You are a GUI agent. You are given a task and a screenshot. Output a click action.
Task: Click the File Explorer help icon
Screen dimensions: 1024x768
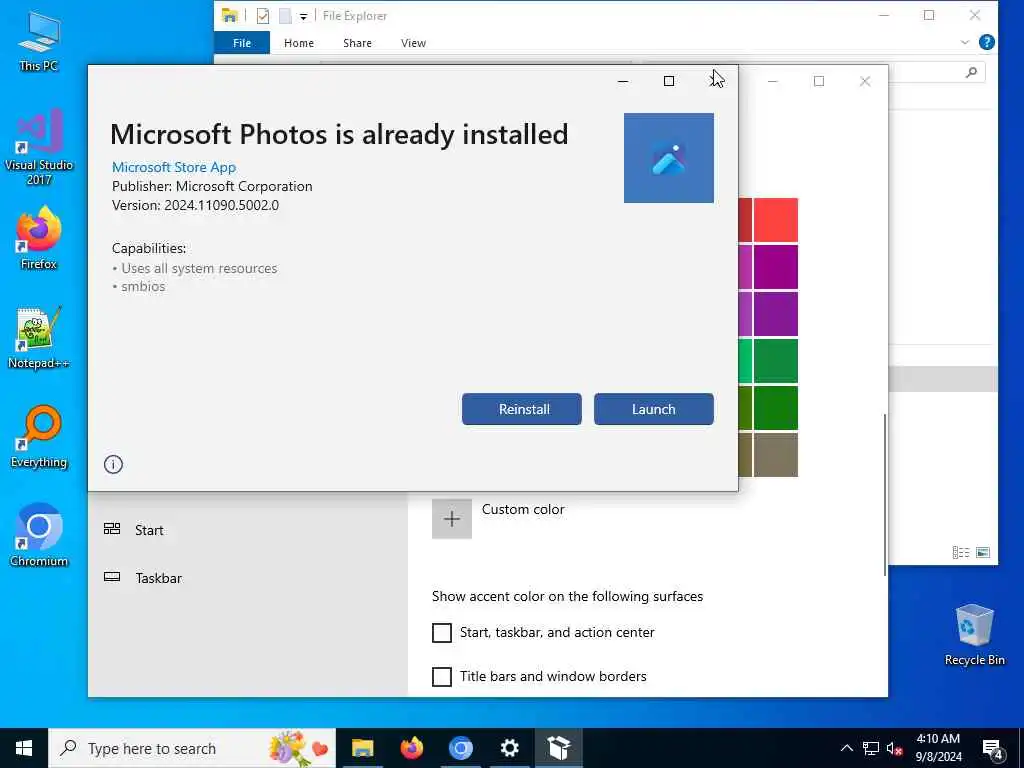[x=986, y=42]
